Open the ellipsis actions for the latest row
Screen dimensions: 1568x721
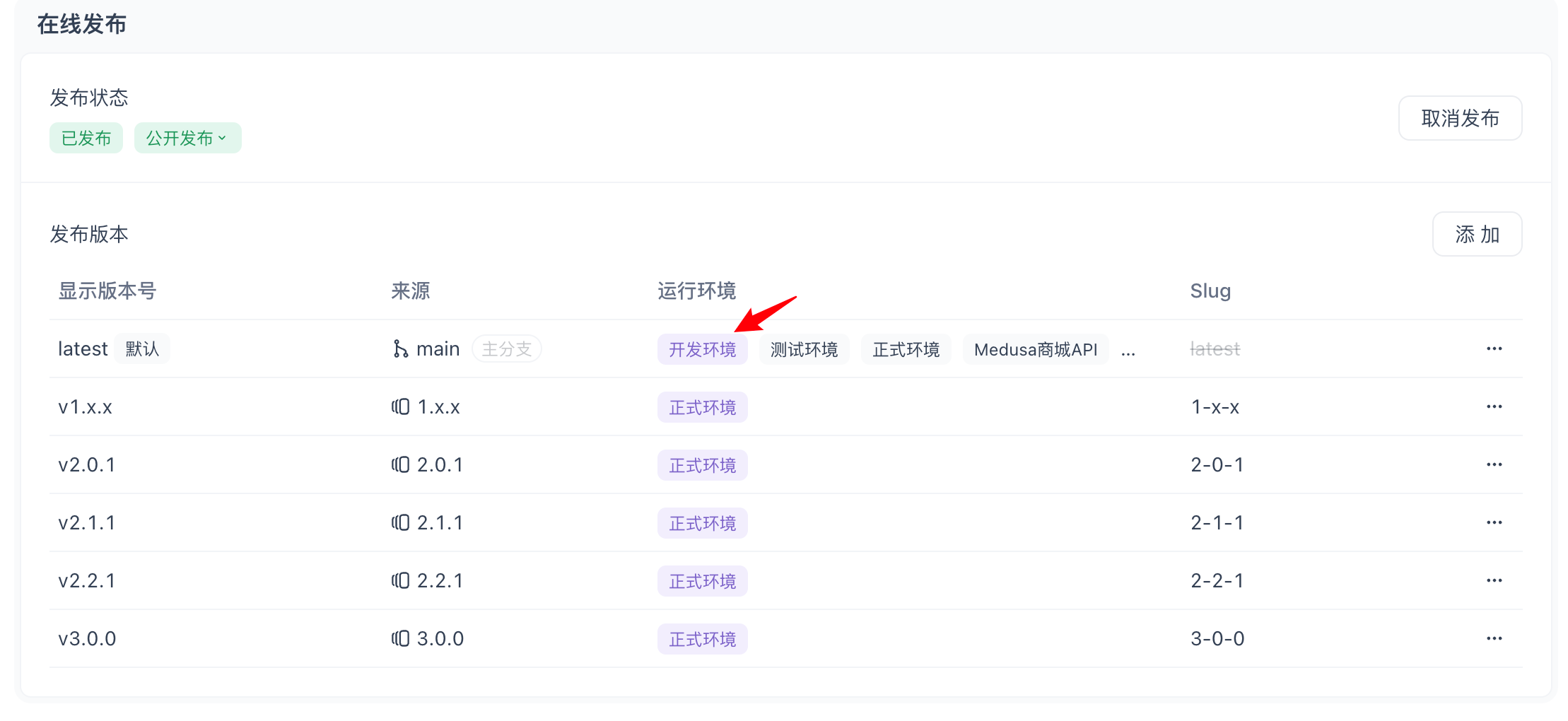(1494, 348)
